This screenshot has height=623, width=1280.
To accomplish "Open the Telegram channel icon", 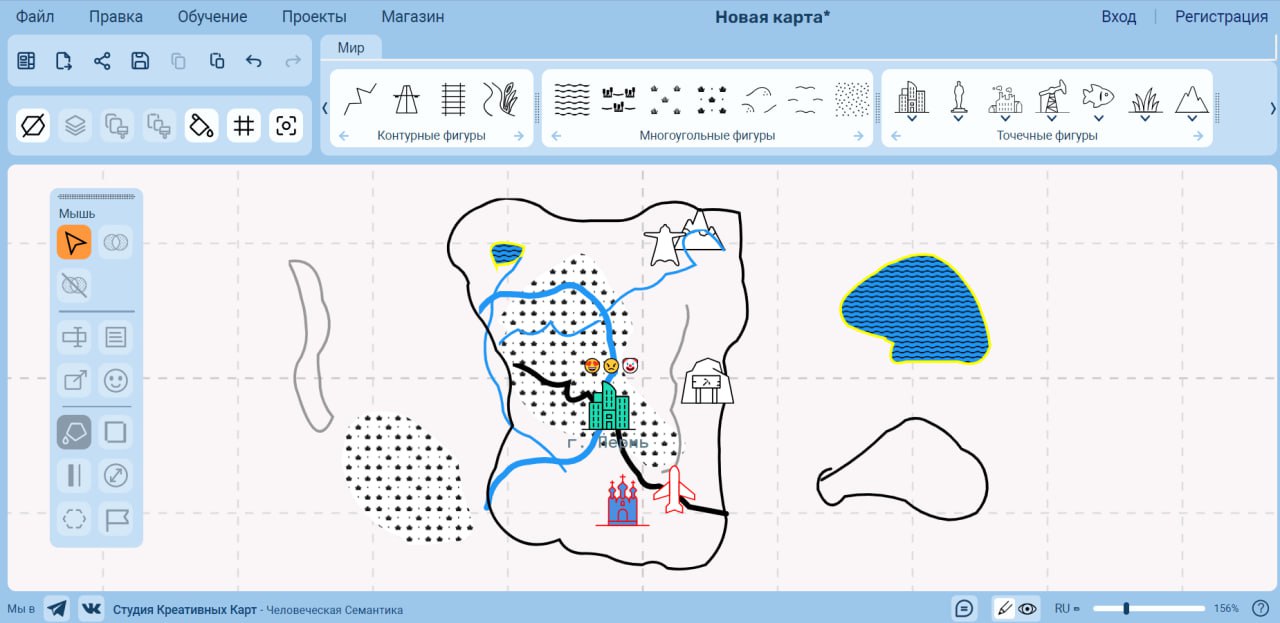I will pos(57,608).
